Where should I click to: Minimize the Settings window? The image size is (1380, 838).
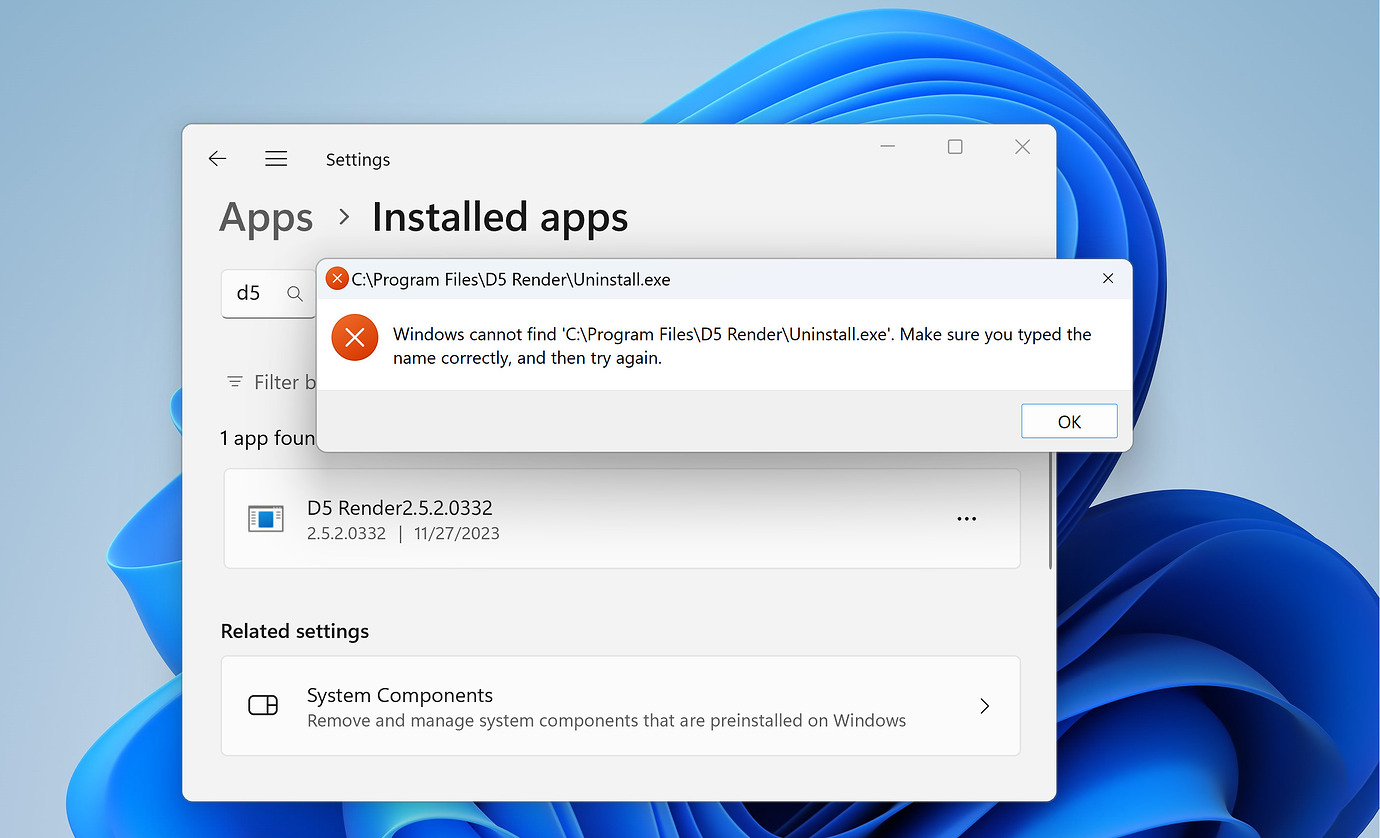pos(888,147)
